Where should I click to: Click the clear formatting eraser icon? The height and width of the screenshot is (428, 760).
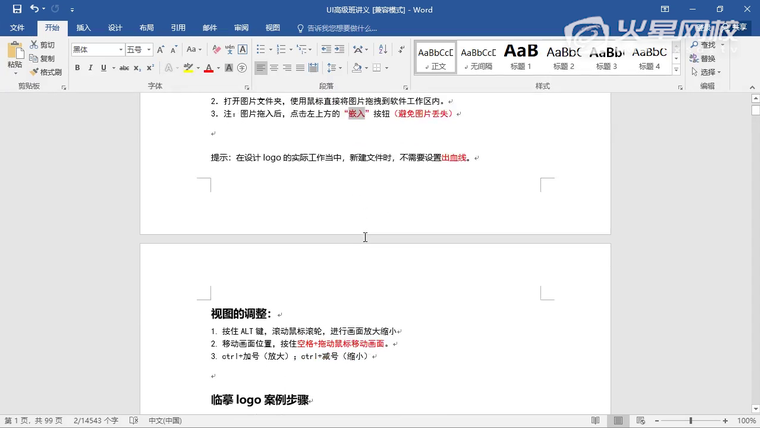pos(214,49)
